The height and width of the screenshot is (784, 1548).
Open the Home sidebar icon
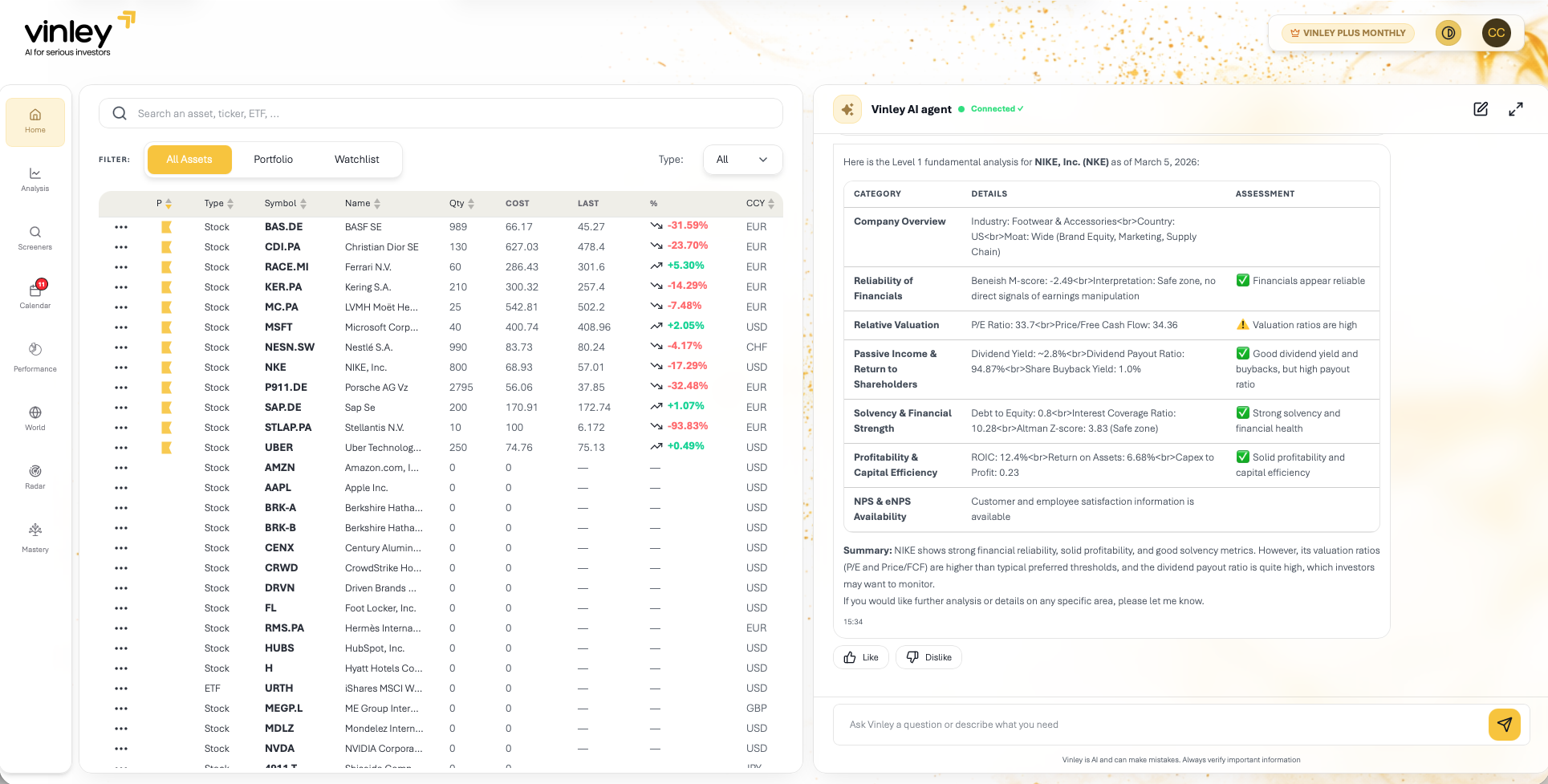35,121
